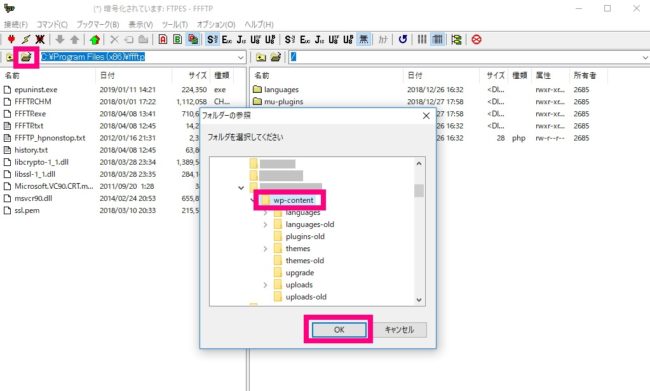Select Auto transfer mode icon
The height and width of the screenshot is (391, 650).
click(193, 39)
